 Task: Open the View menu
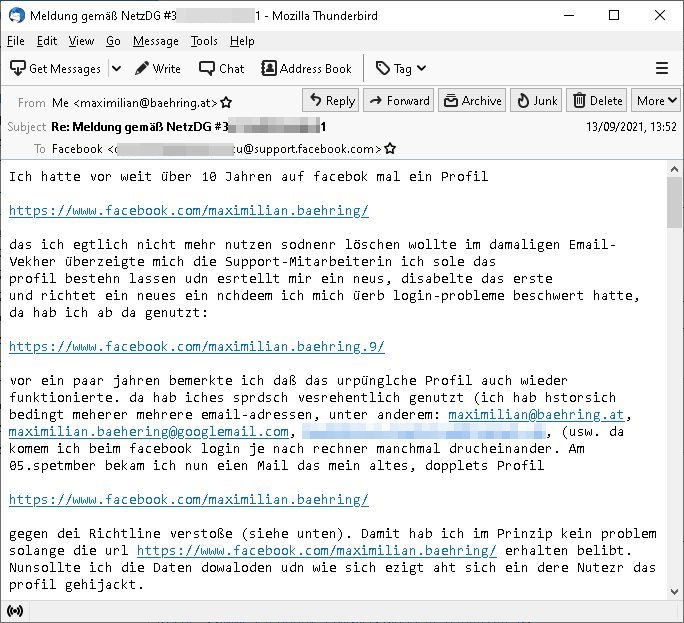click(81, 41)
